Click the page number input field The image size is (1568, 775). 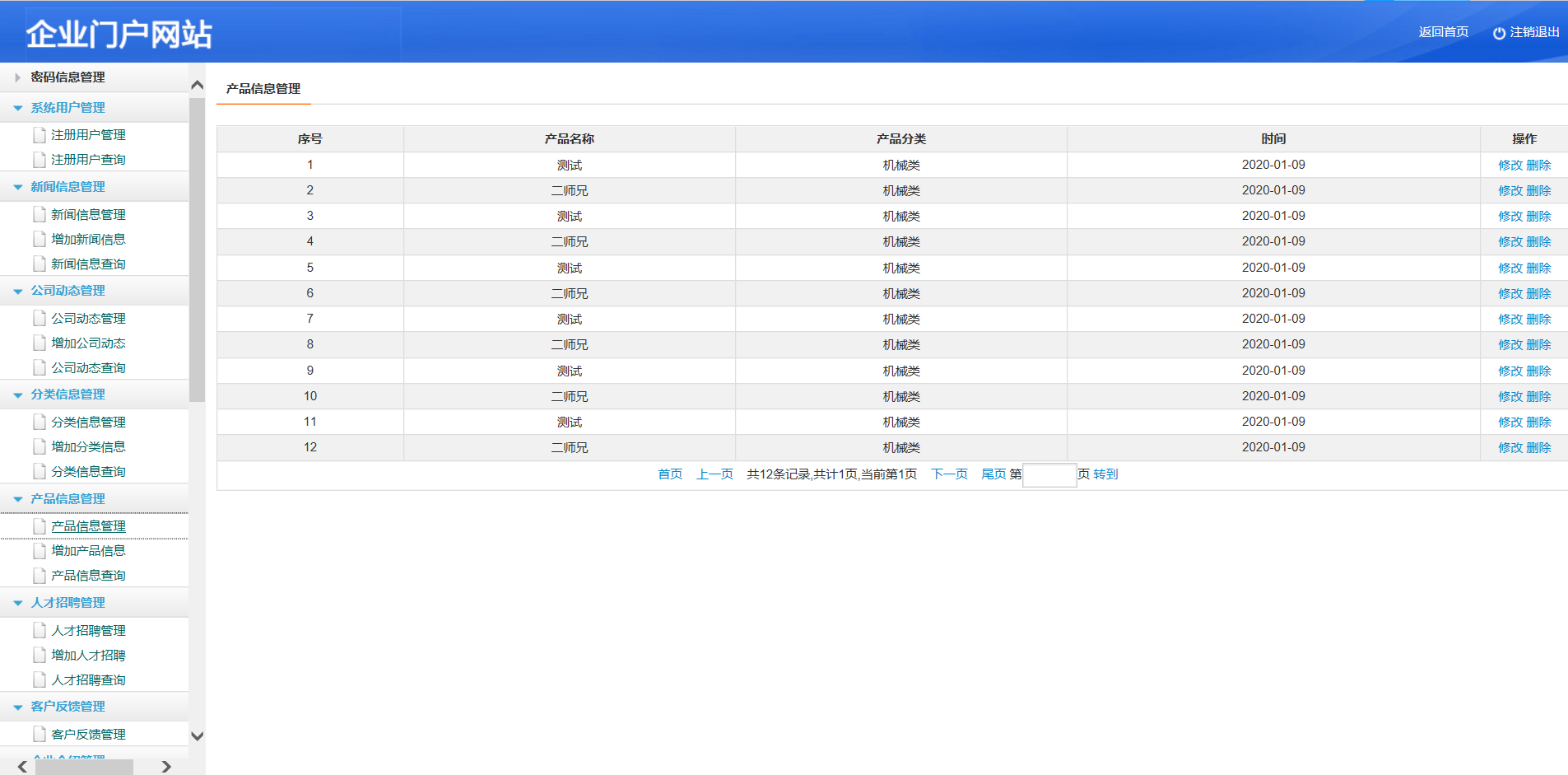tap(1049, 474)
